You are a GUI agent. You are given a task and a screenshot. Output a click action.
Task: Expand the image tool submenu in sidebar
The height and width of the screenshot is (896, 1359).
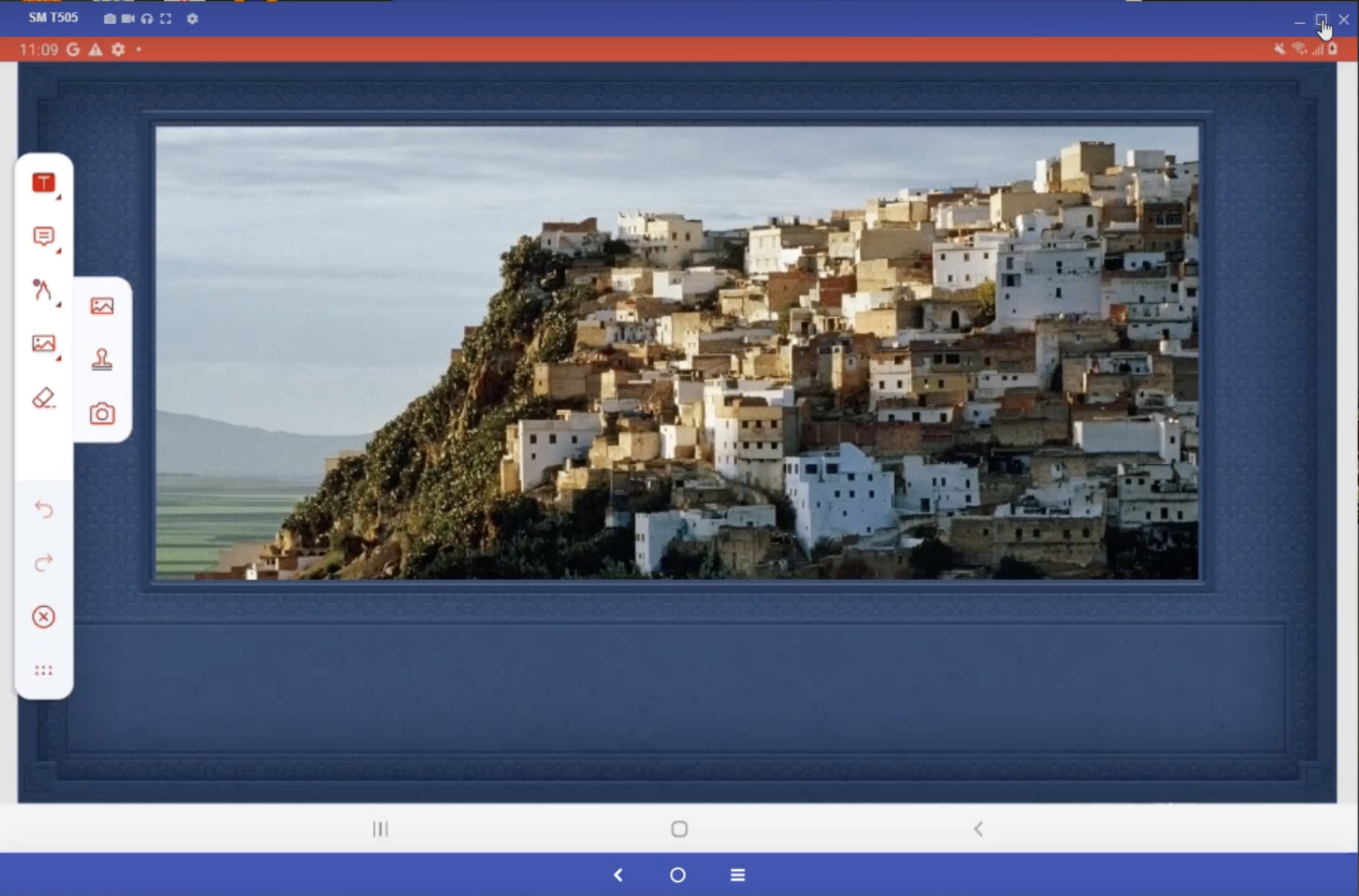[44, 344]
